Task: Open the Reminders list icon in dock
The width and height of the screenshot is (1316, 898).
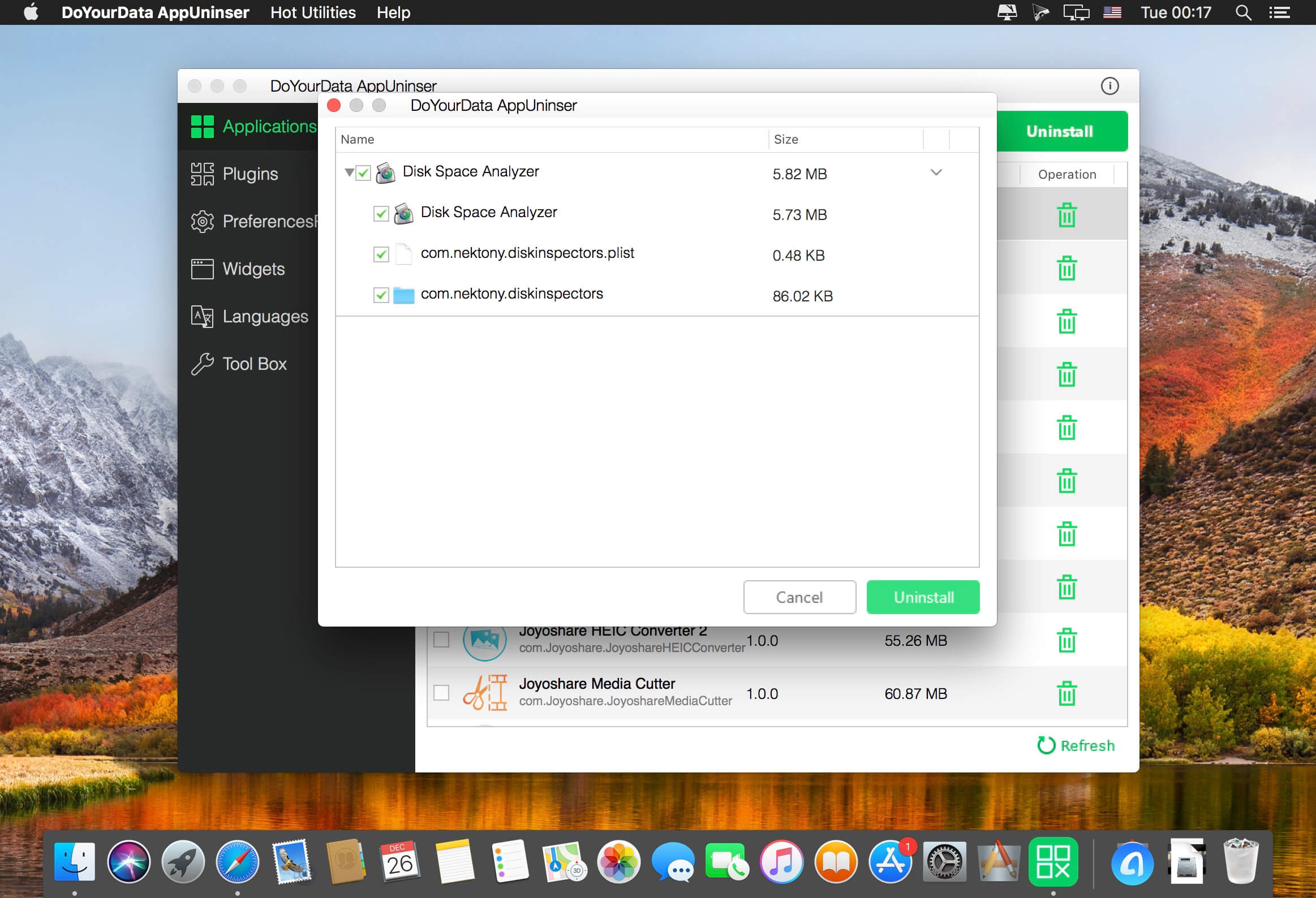Action: tap(509, 861)
